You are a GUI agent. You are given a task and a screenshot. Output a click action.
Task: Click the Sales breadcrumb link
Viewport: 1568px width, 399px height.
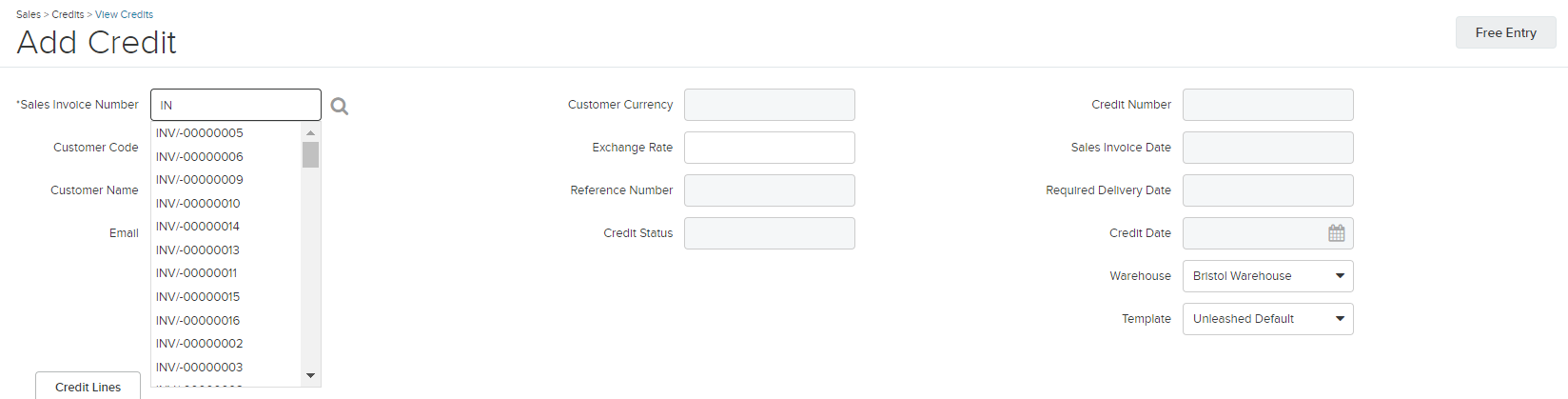tap(29, 14)
